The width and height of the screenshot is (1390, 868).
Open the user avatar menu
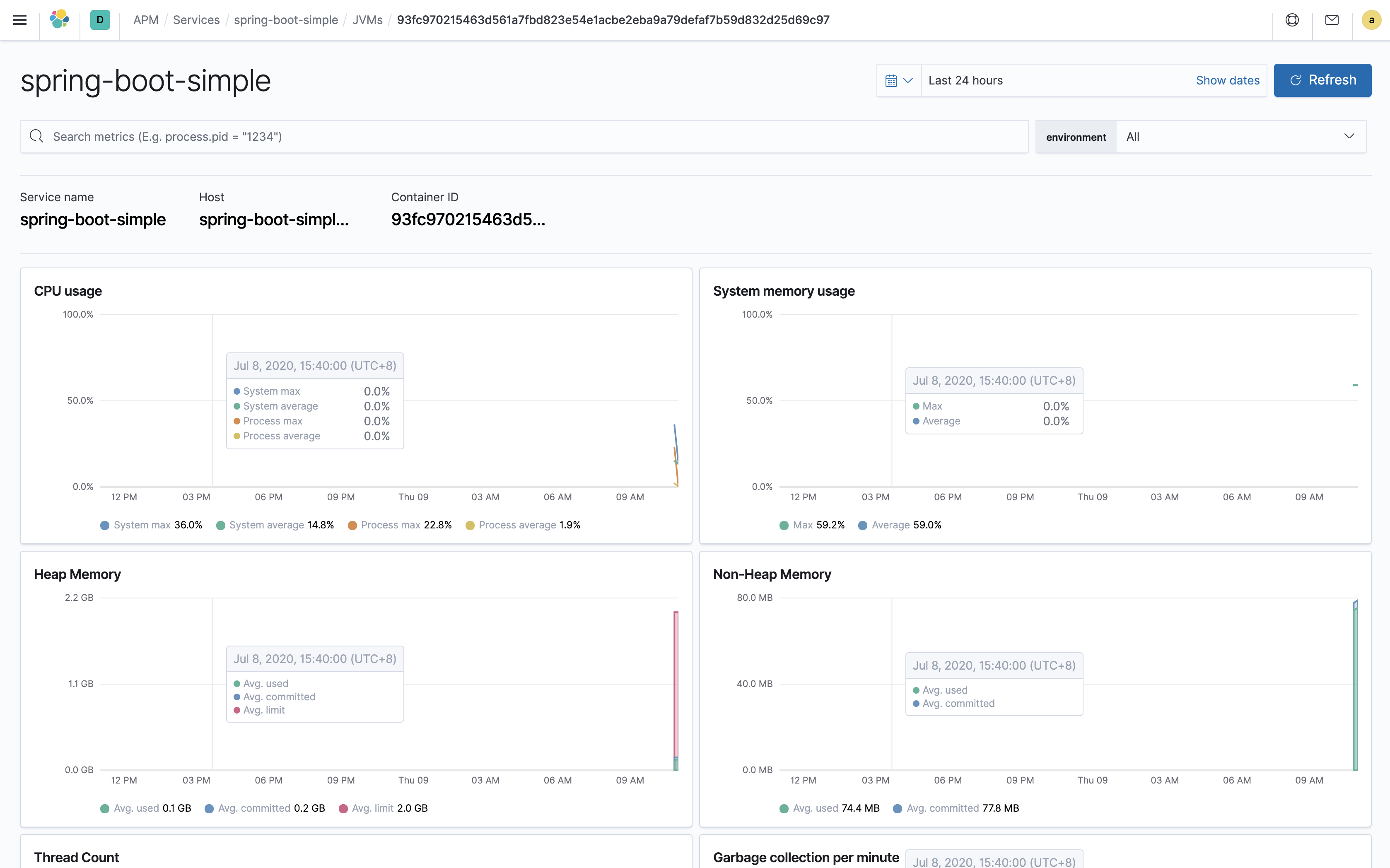1372,20
